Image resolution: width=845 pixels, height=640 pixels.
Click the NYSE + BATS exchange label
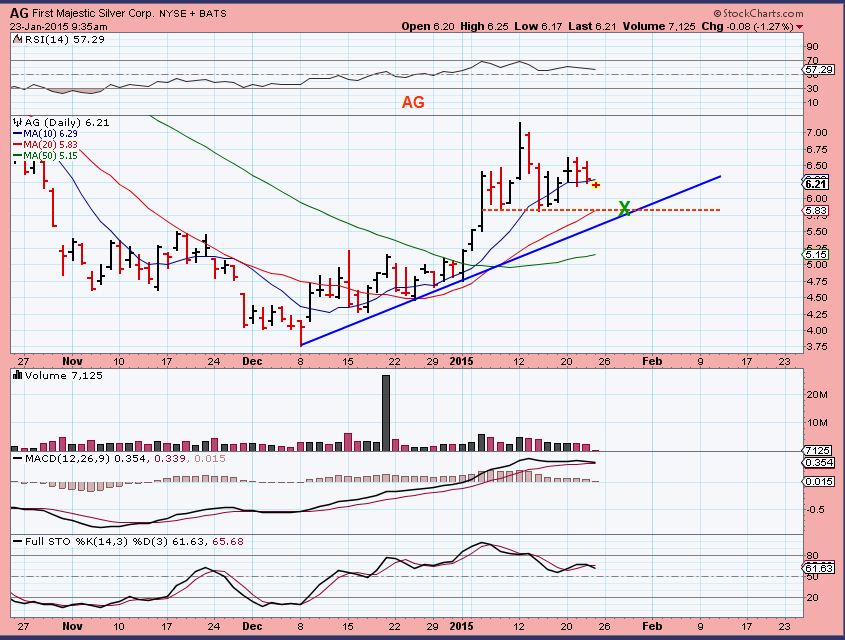click(193, 13)
